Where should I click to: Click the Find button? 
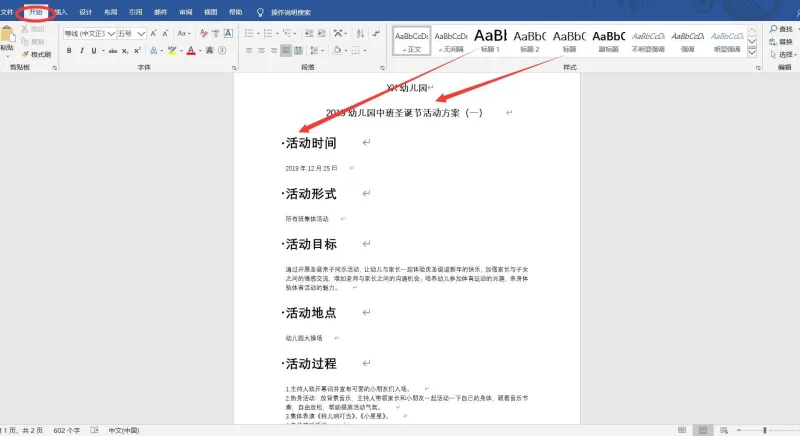click(x=781, y=29)
